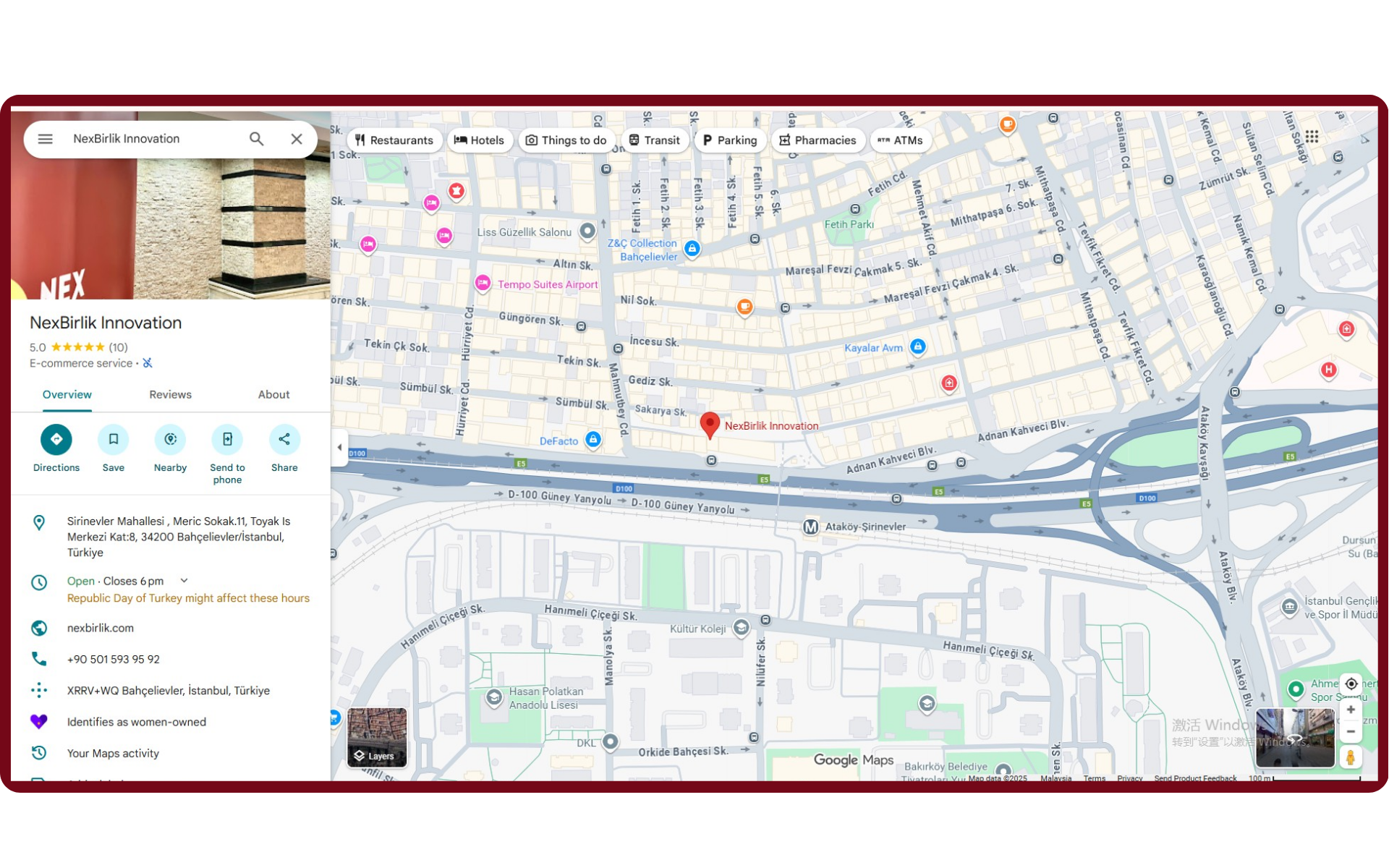Open the Google apps grid
Viewport: 1389px width, 868px height.
click(1312, 137)
